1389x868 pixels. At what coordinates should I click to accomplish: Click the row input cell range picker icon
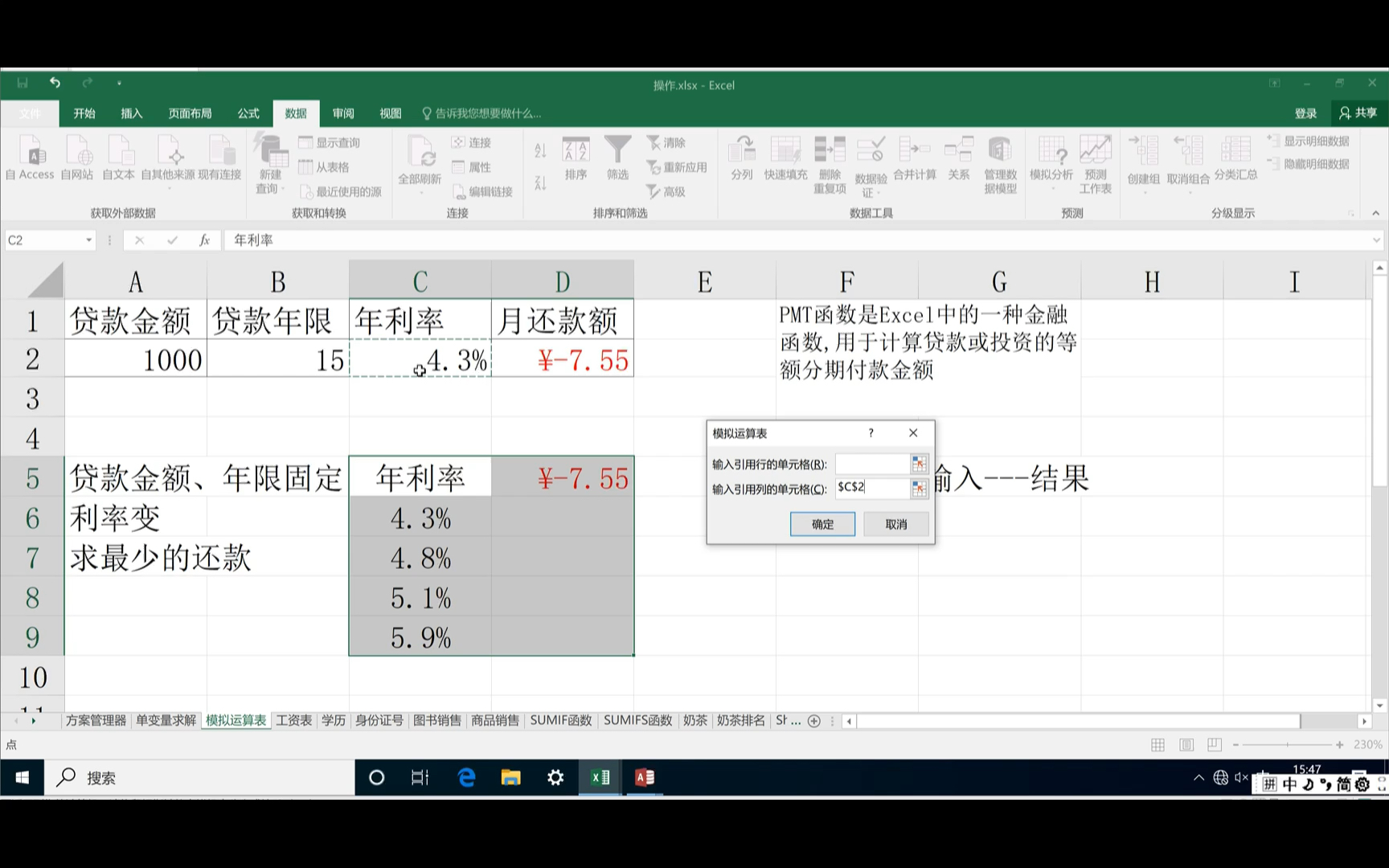(x=919, y=464)
